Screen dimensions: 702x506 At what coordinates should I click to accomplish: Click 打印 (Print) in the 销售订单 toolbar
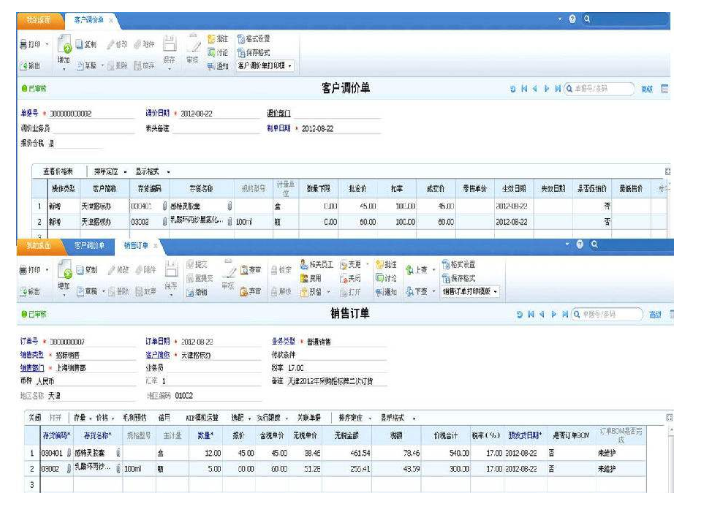pos(30,270)
